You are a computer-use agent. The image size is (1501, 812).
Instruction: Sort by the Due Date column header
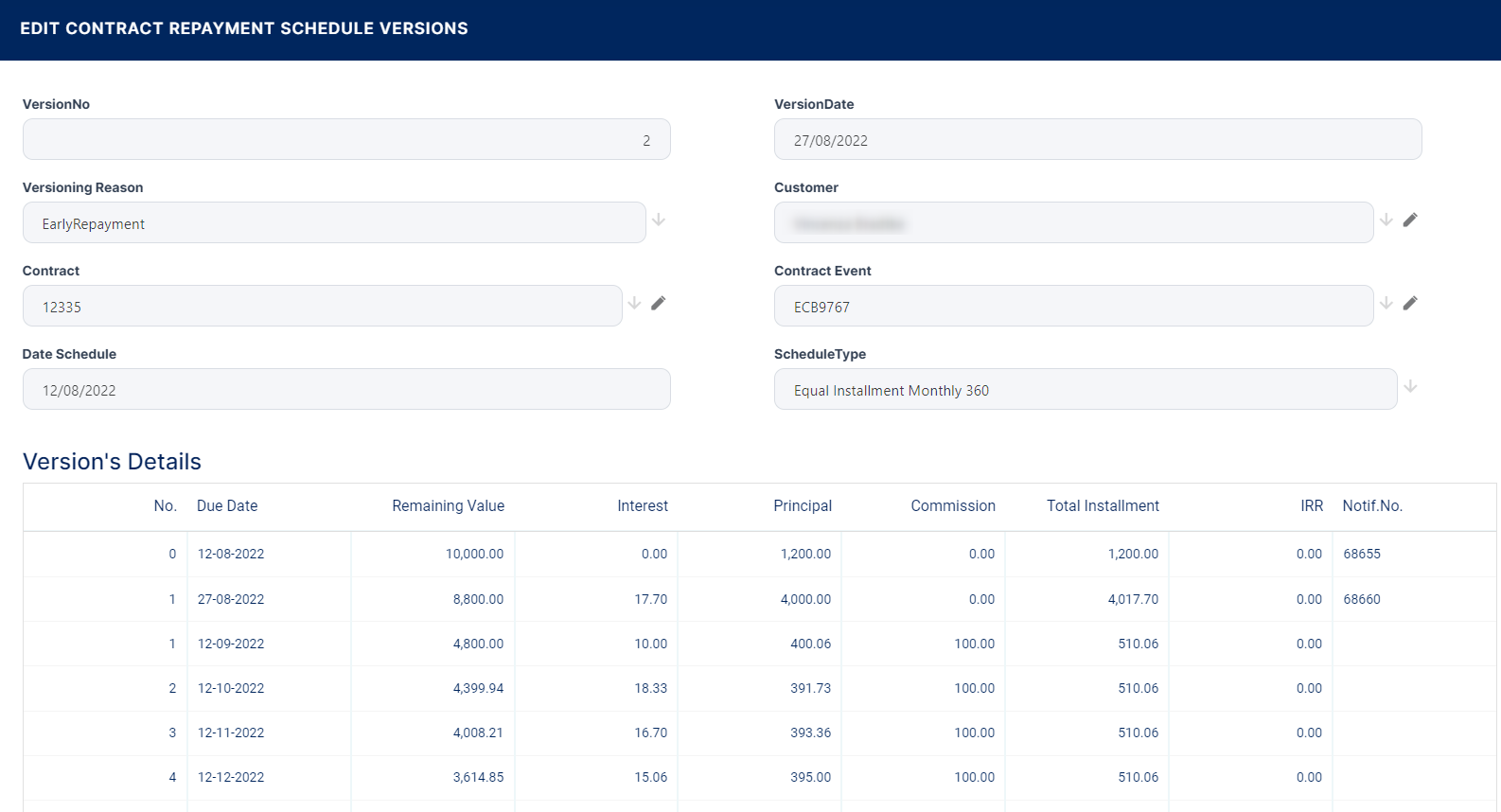tap(227, 506)
